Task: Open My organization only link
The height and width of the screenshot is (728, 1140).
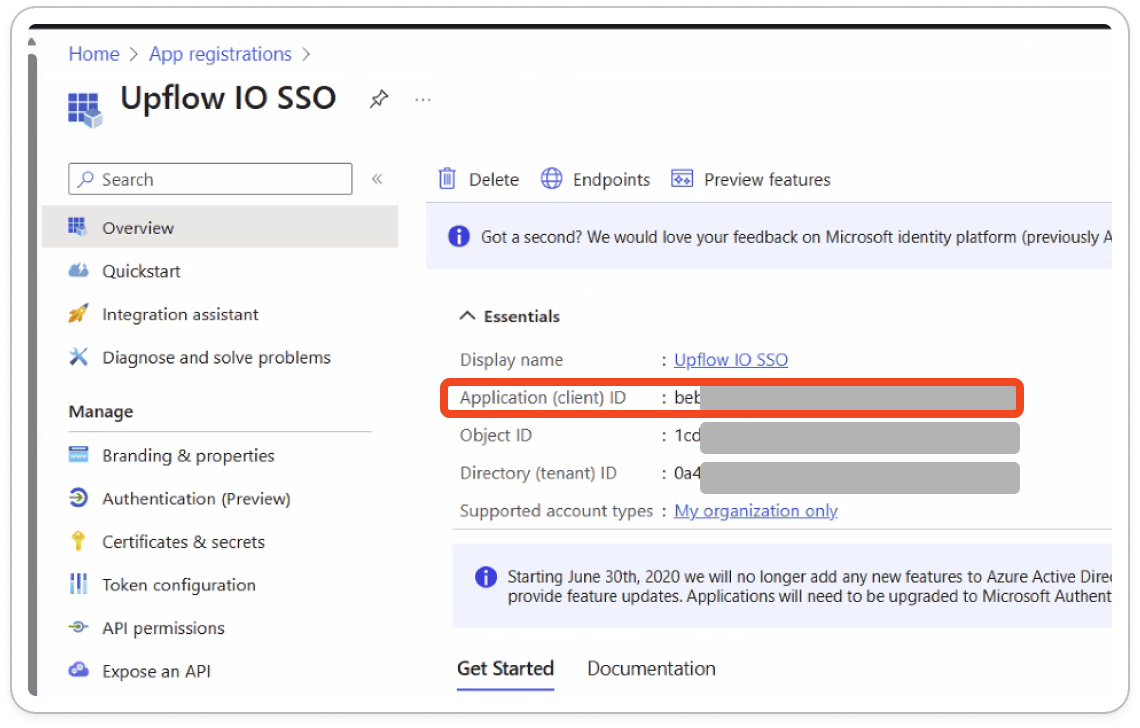Action: pos(755,511)
